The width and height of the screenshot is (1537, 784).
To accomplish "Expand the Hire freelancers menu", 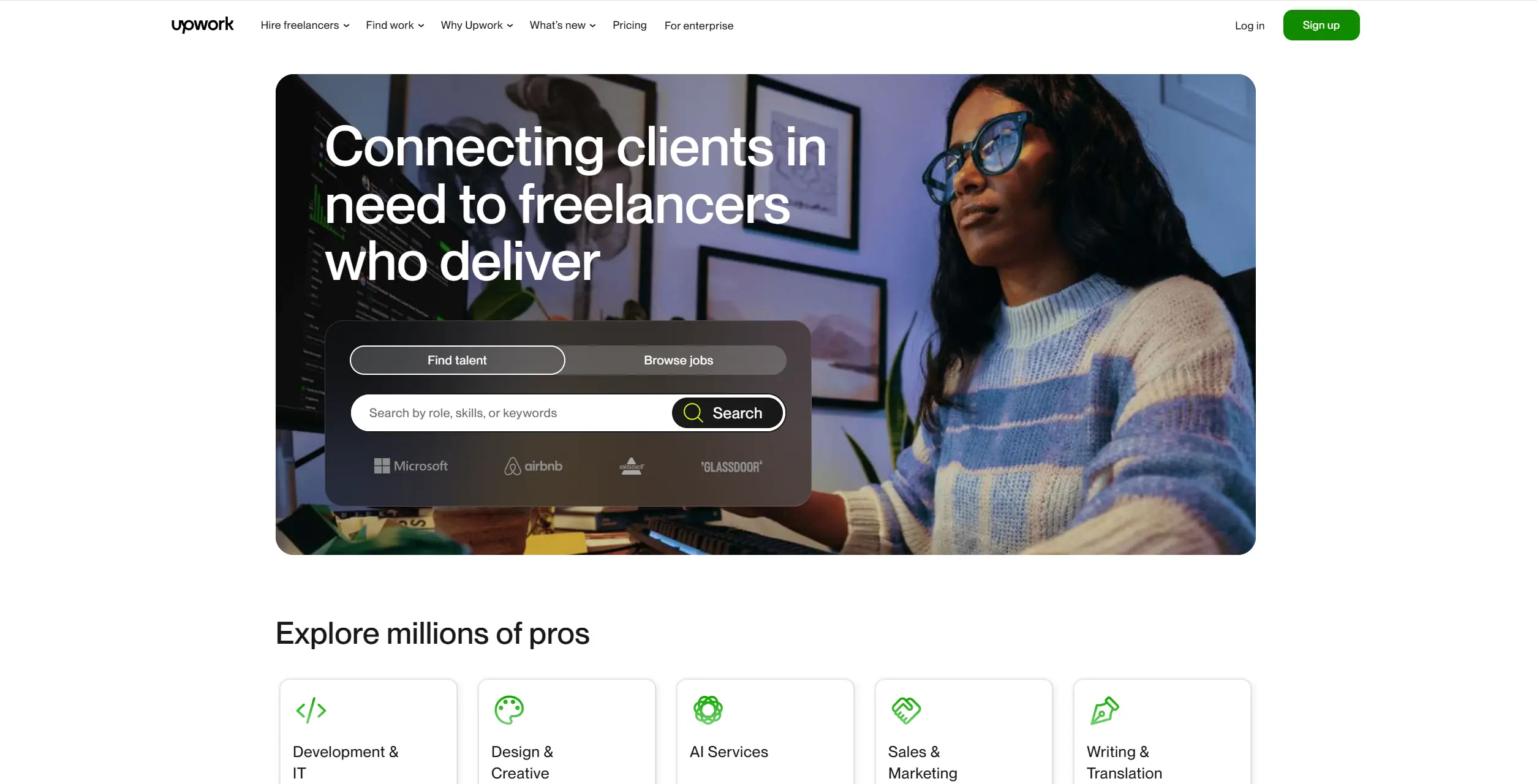I will (x=305, y=25).
